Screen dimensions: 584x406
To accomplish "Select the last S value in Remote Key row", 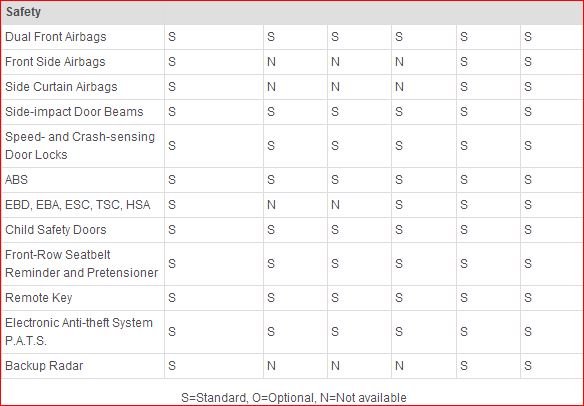I will point(528,298).
